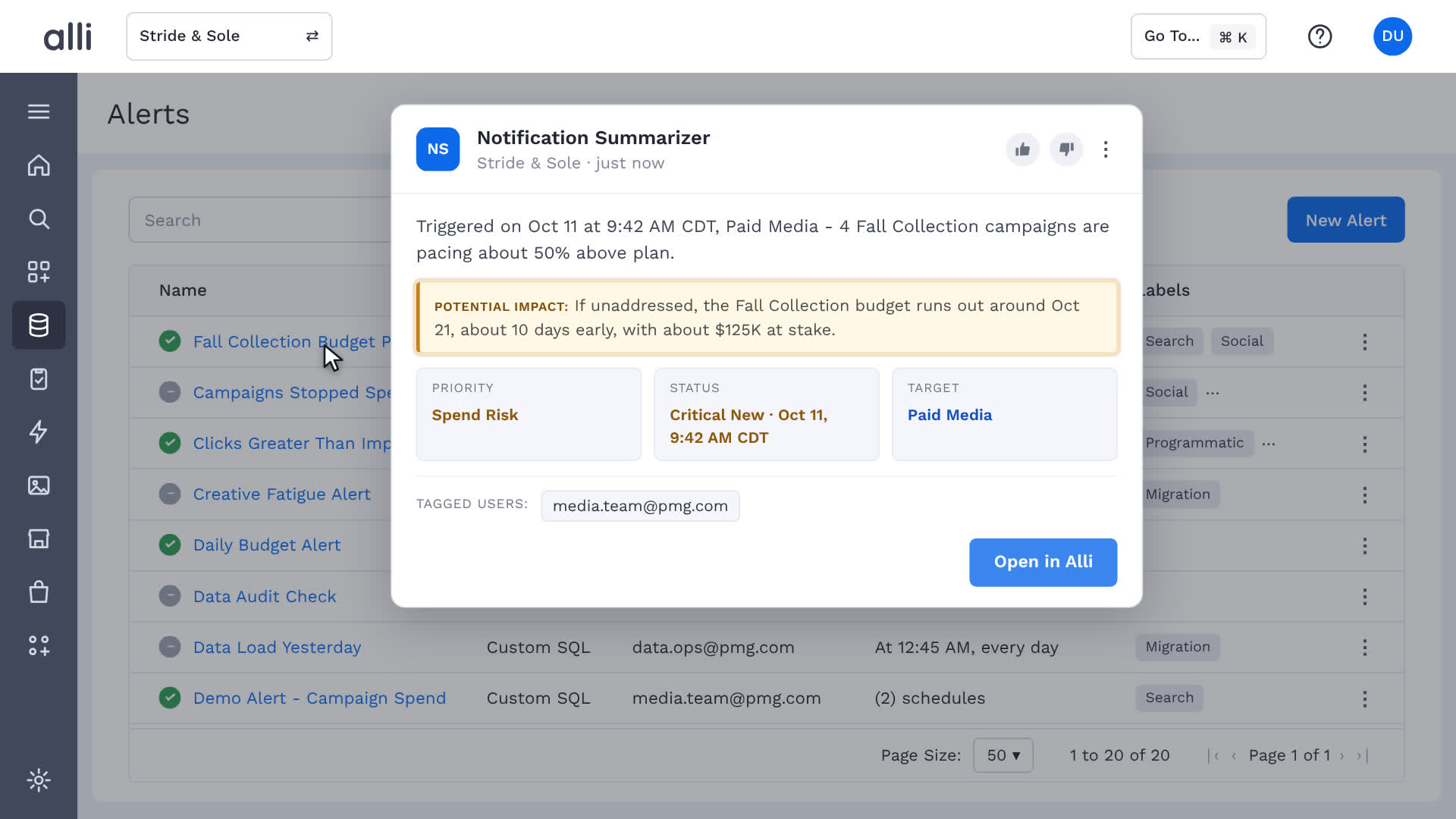Click the New Alert button
Screen dimensions: 1456x819
click(1345, 220)
